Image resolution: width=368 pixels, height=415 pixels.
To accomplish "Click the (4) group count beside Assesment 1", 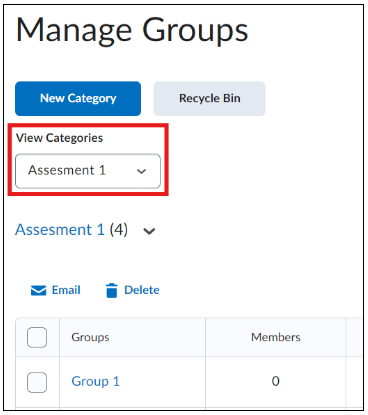I will click(x=119, y=230).
